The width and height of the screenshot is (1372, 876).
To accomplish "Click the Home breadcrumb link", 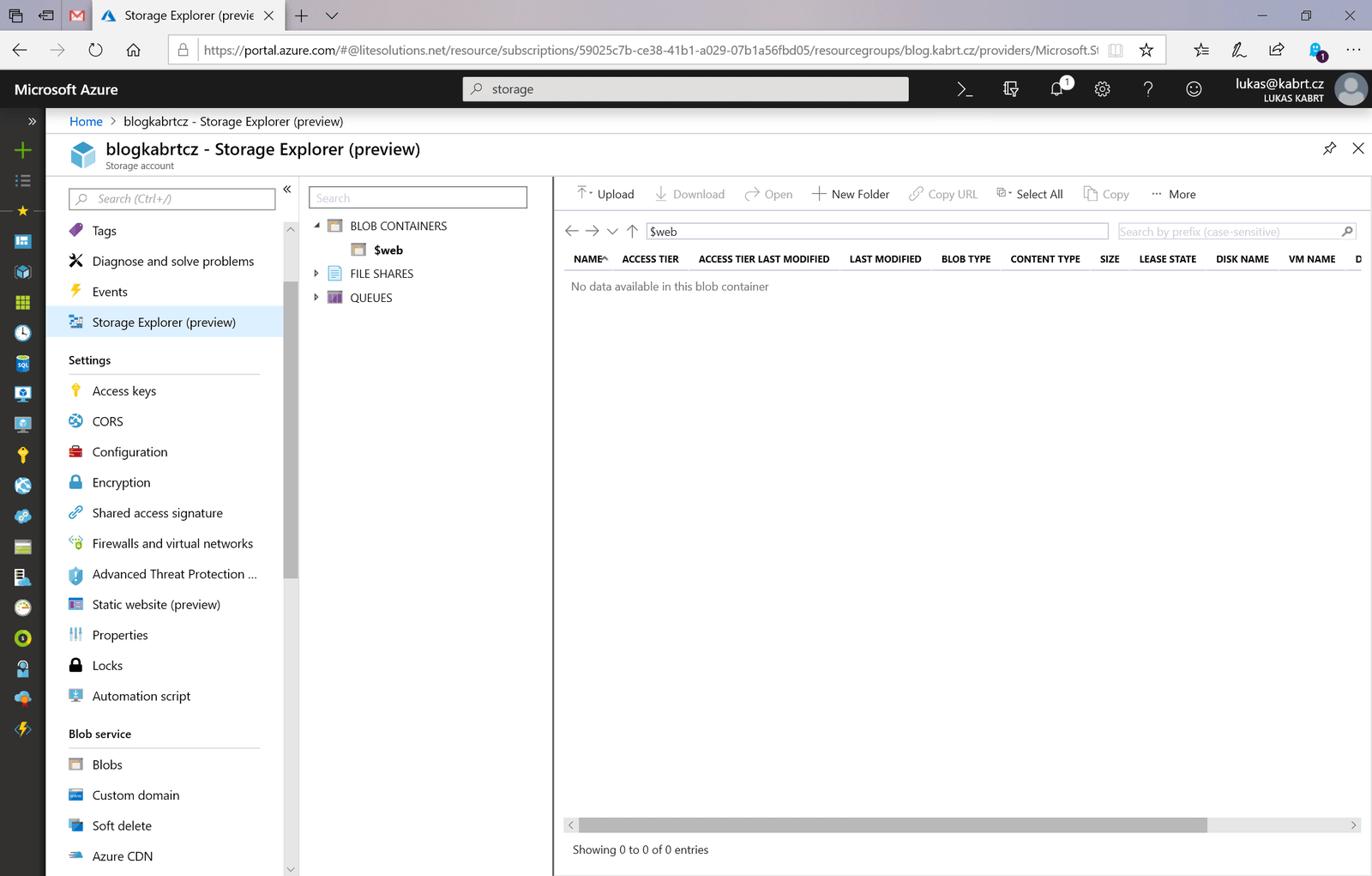I will [x=86, y=121].
